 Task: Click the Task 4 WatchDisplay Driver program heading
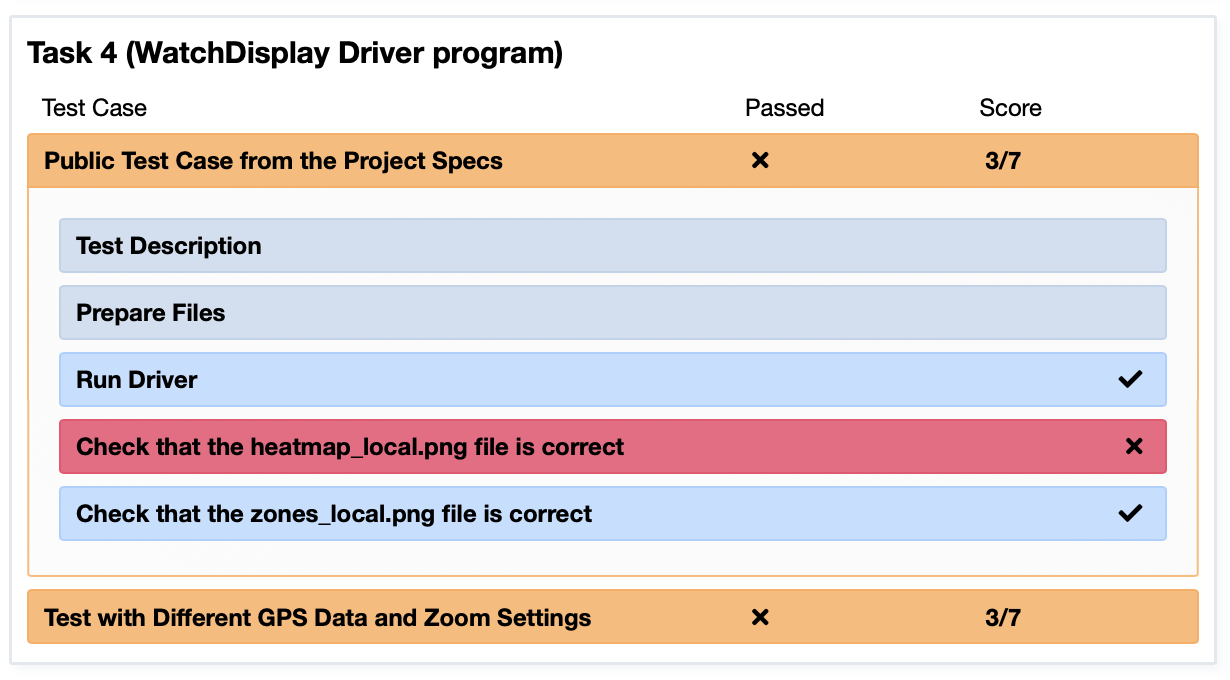295,54
